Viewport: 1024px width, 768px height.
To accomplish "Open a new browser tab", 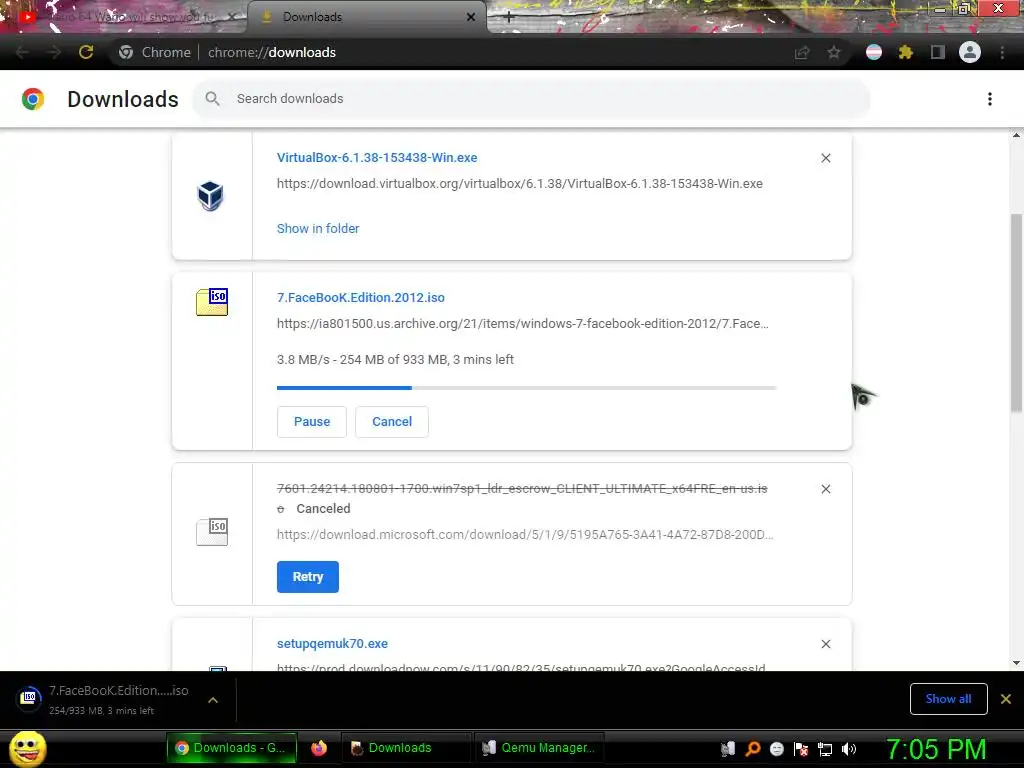I will [509, 18].
